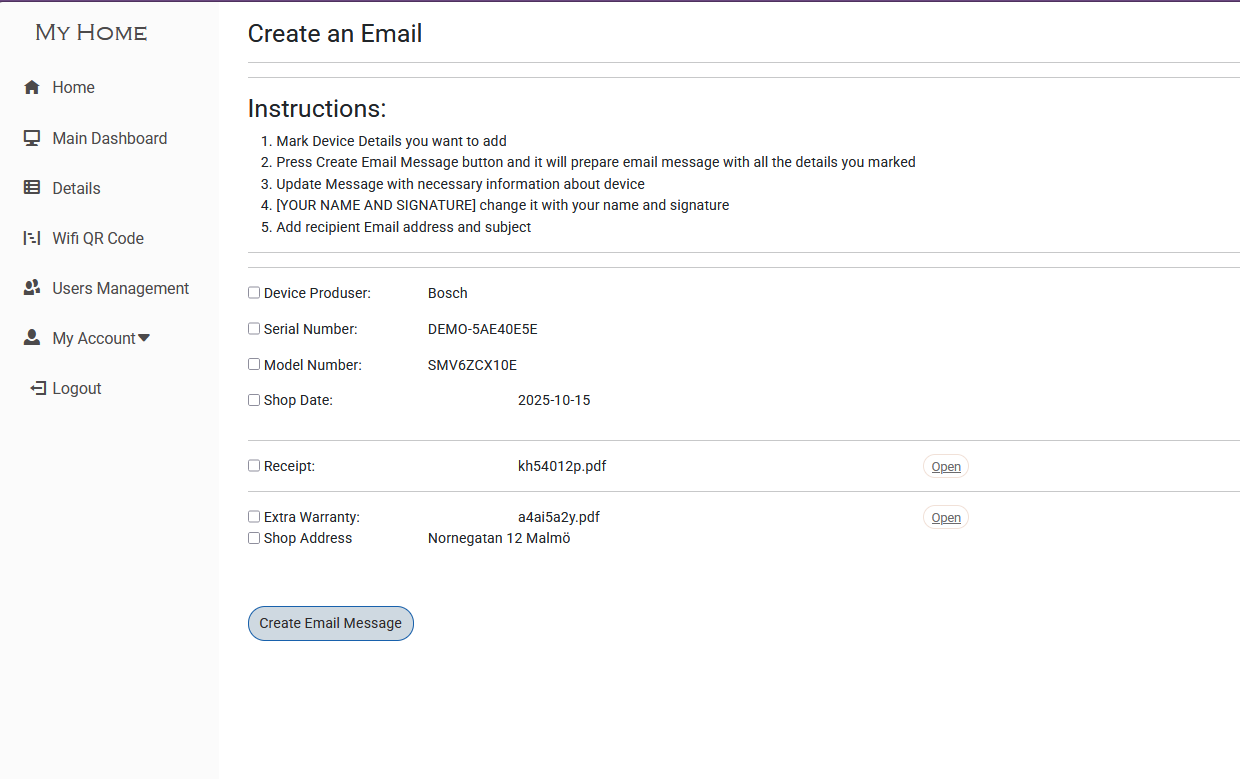
Task: Click the Wifi QR Code icon
Action: [32, 238]
